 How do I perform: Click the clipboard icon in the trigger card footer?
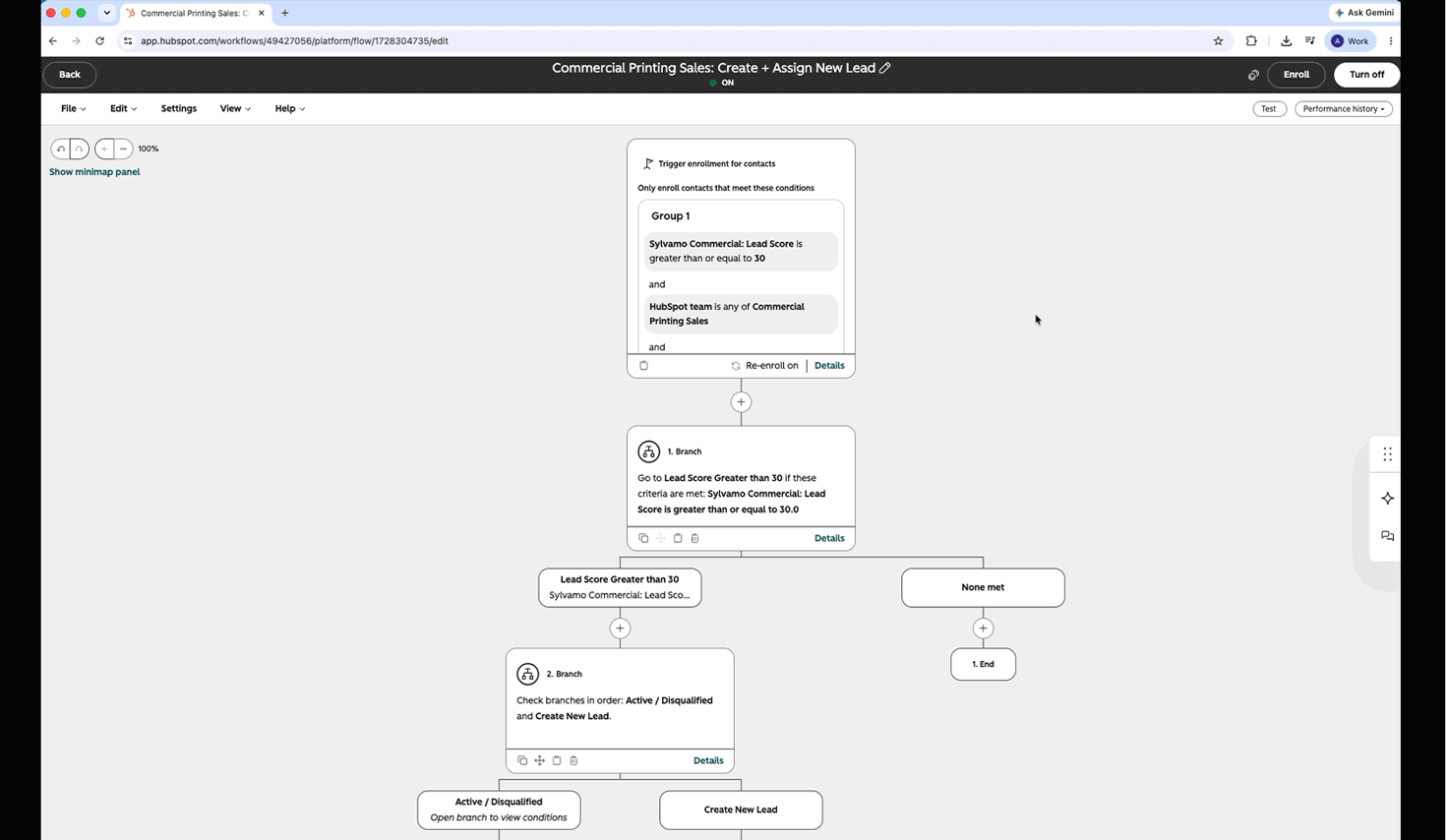click(644, 366)
